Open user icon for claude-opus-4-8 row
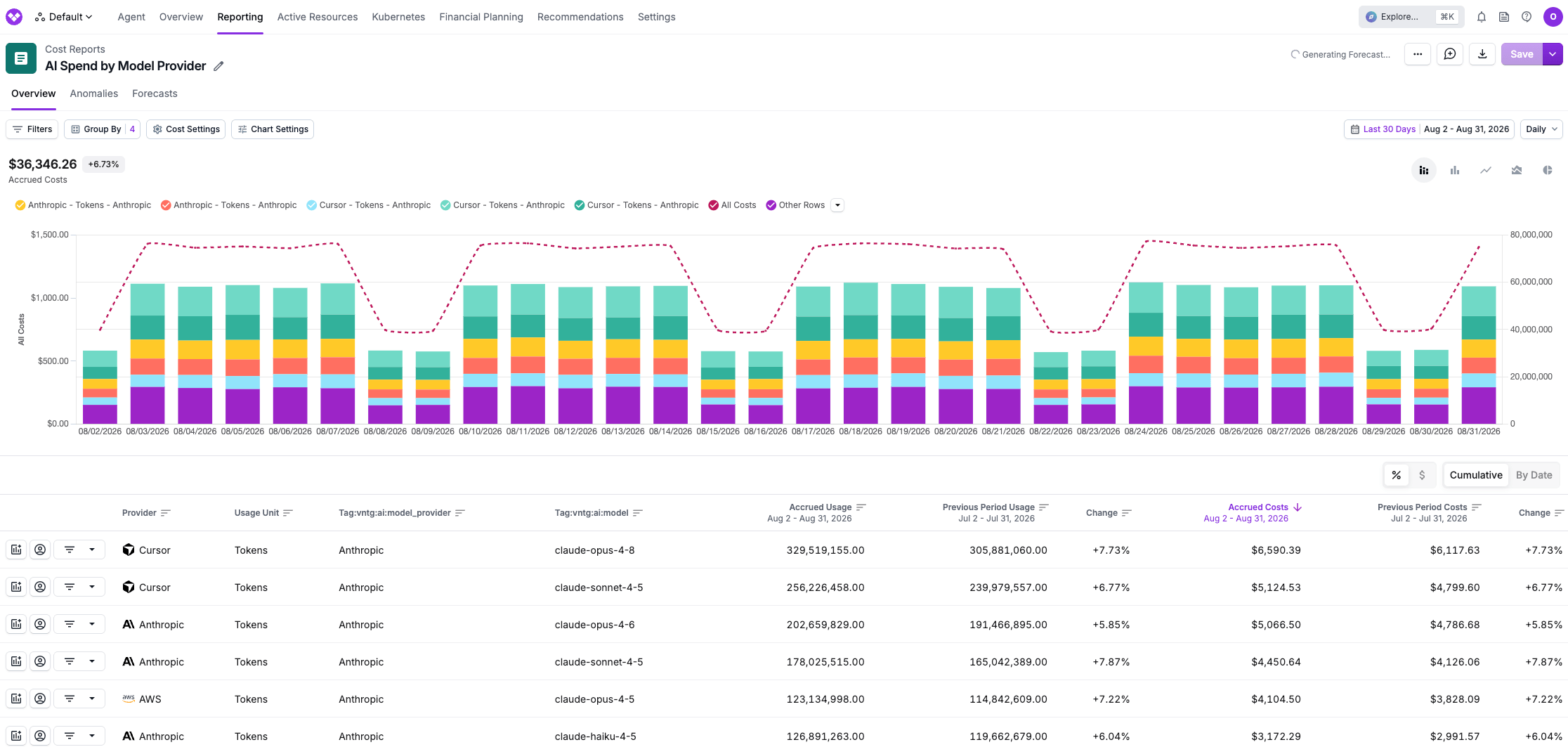The width and height of the screenshot is (1568, 747). click(x=40, y=550)
